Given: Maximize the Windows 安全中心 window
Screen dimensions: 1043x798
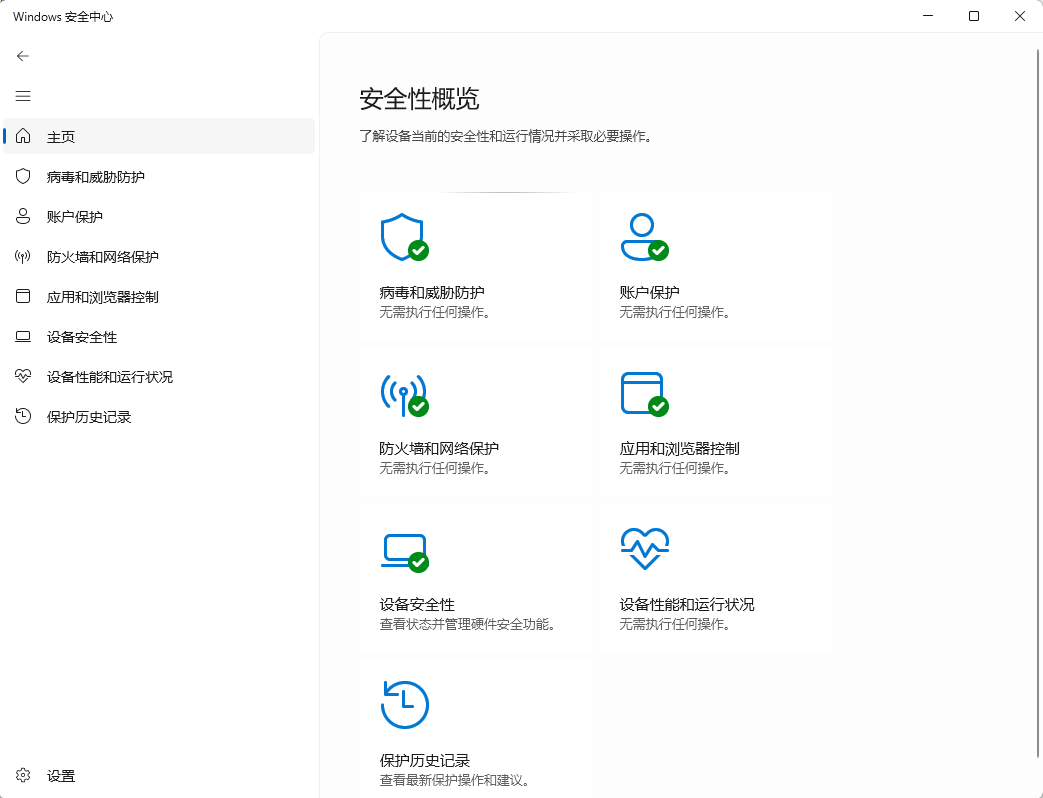Looking at the screenshot, I should pyautogui.click(x=974, y=16).
